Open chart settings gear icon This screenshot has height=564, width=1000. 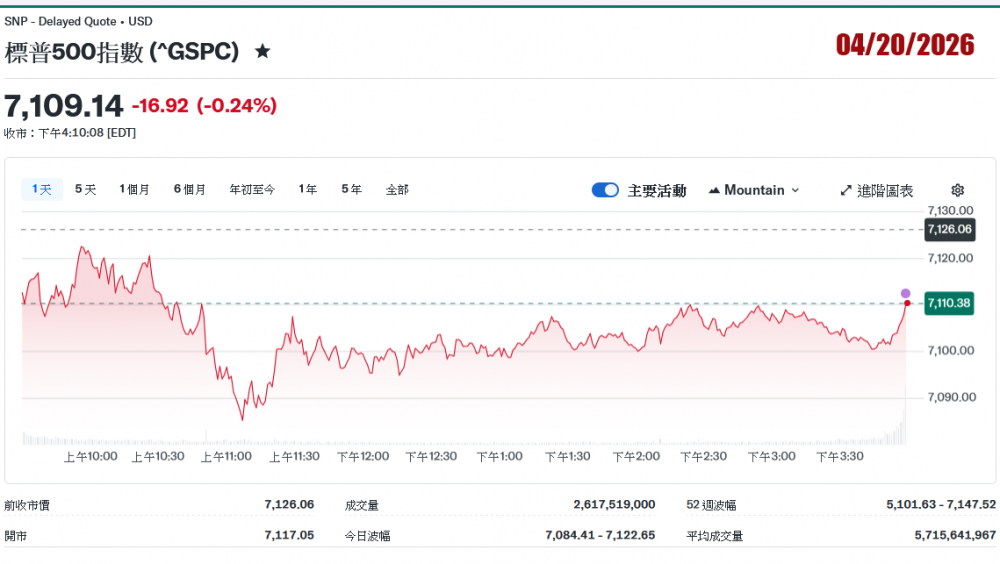pos(957,190)
